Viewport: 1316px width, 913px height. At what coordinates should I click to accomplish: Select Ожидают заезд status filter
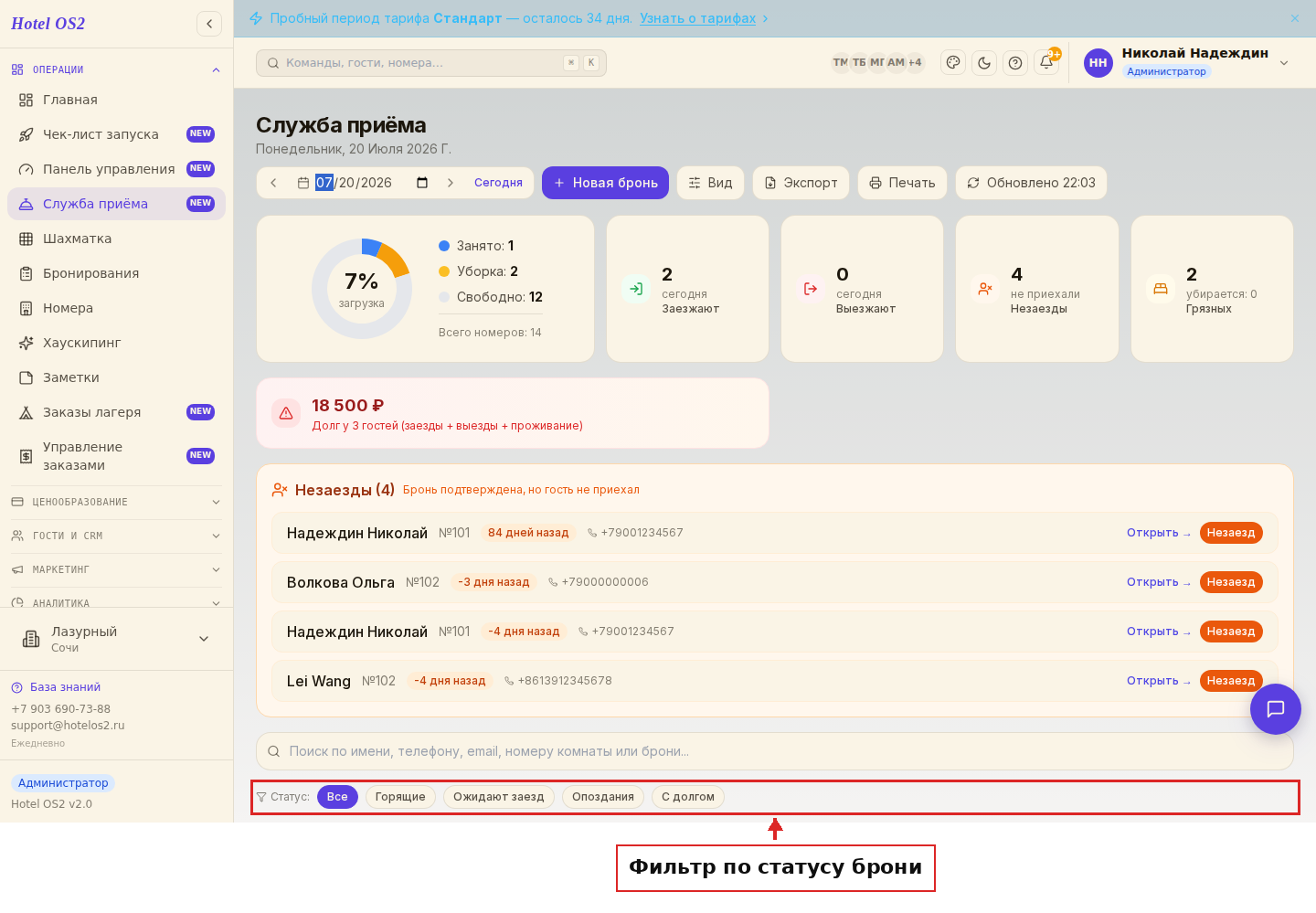(x=499, y=797)
